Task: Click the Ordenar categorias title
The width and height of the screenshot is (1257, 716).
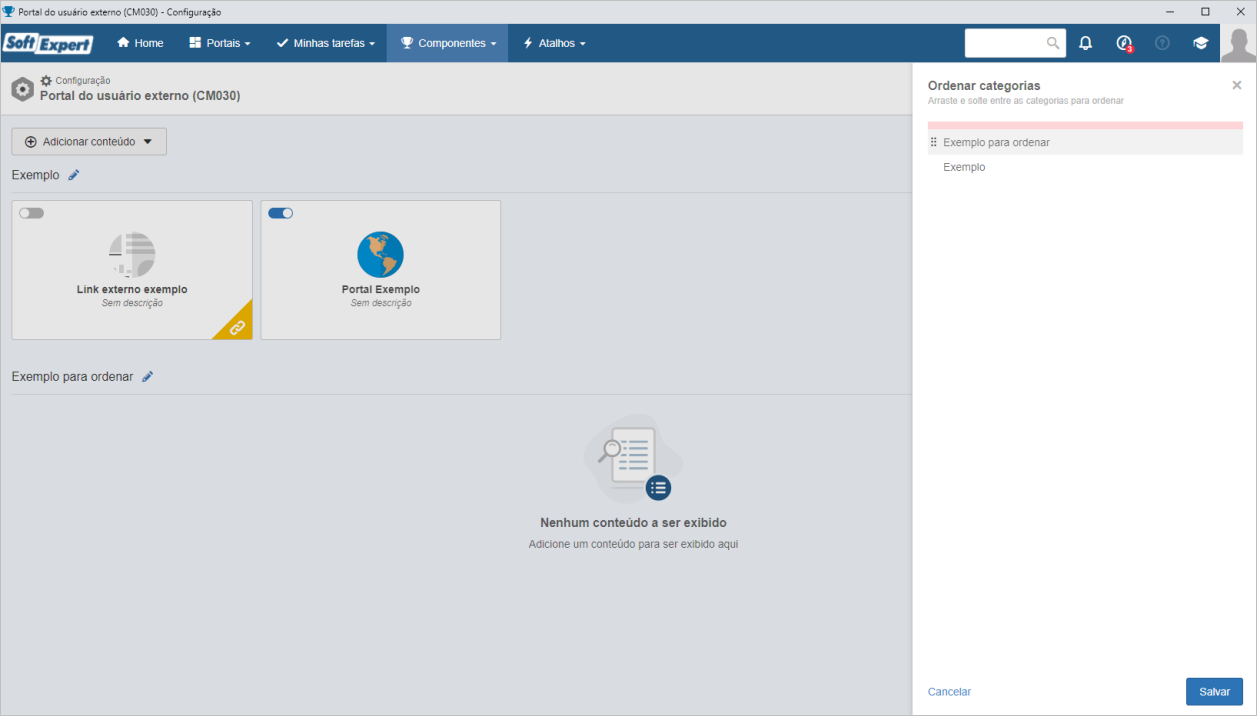Action: tap(984, 86)
